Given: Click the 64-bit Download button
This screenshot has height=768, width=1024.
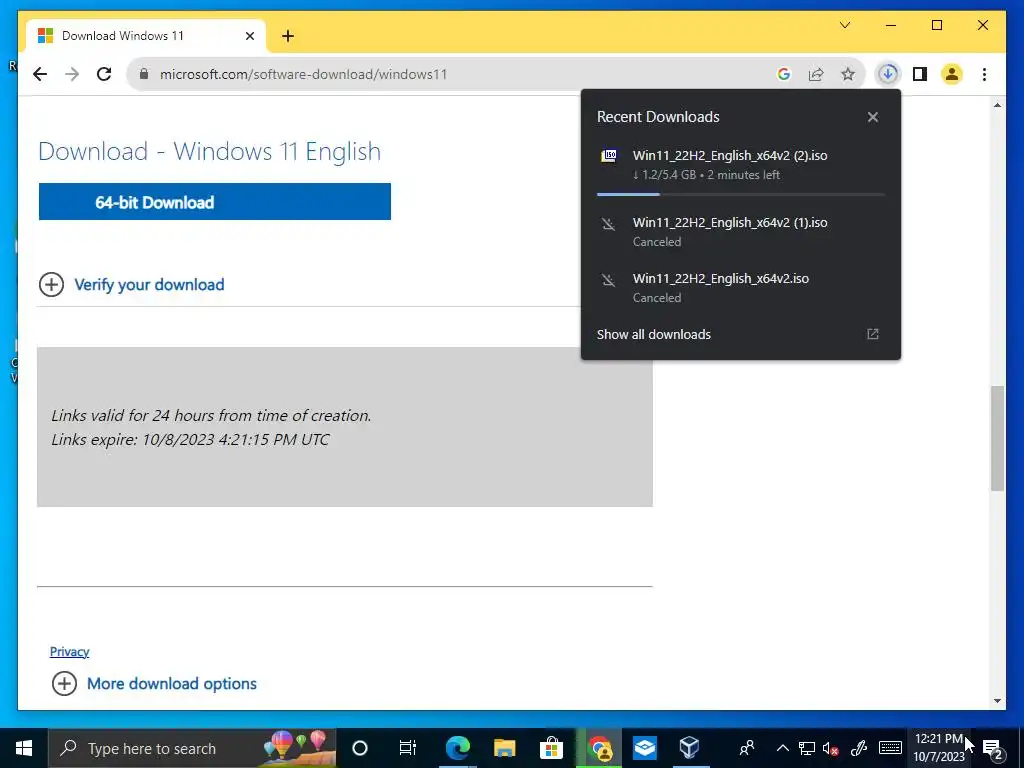Looking at the screenshot, I should pyautogui.click(x=215, y=202).
